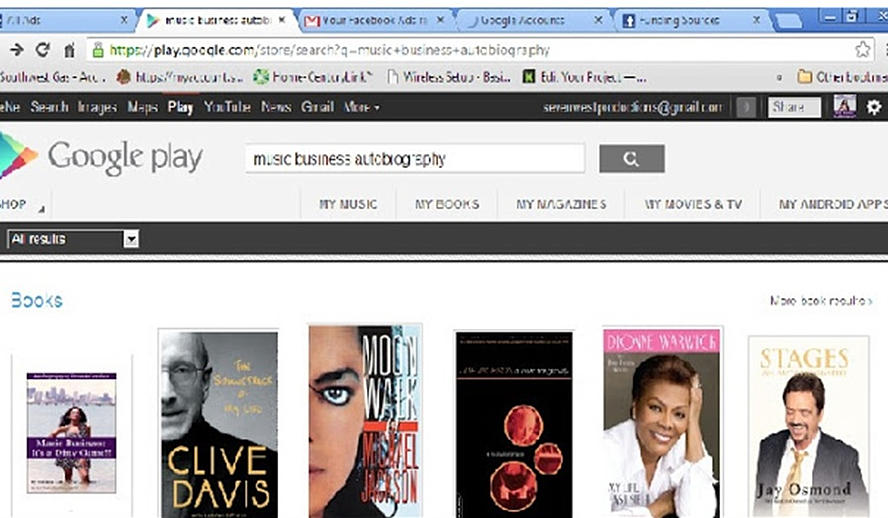Close the Your Facebook Ads tab

[441, 20]
